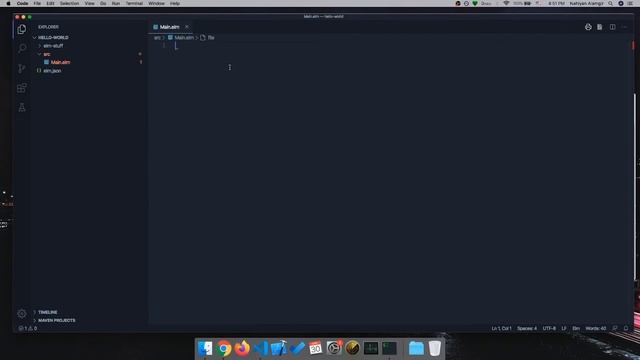
Task: Click the src breadcrumb segment
Action: point(157,38)
